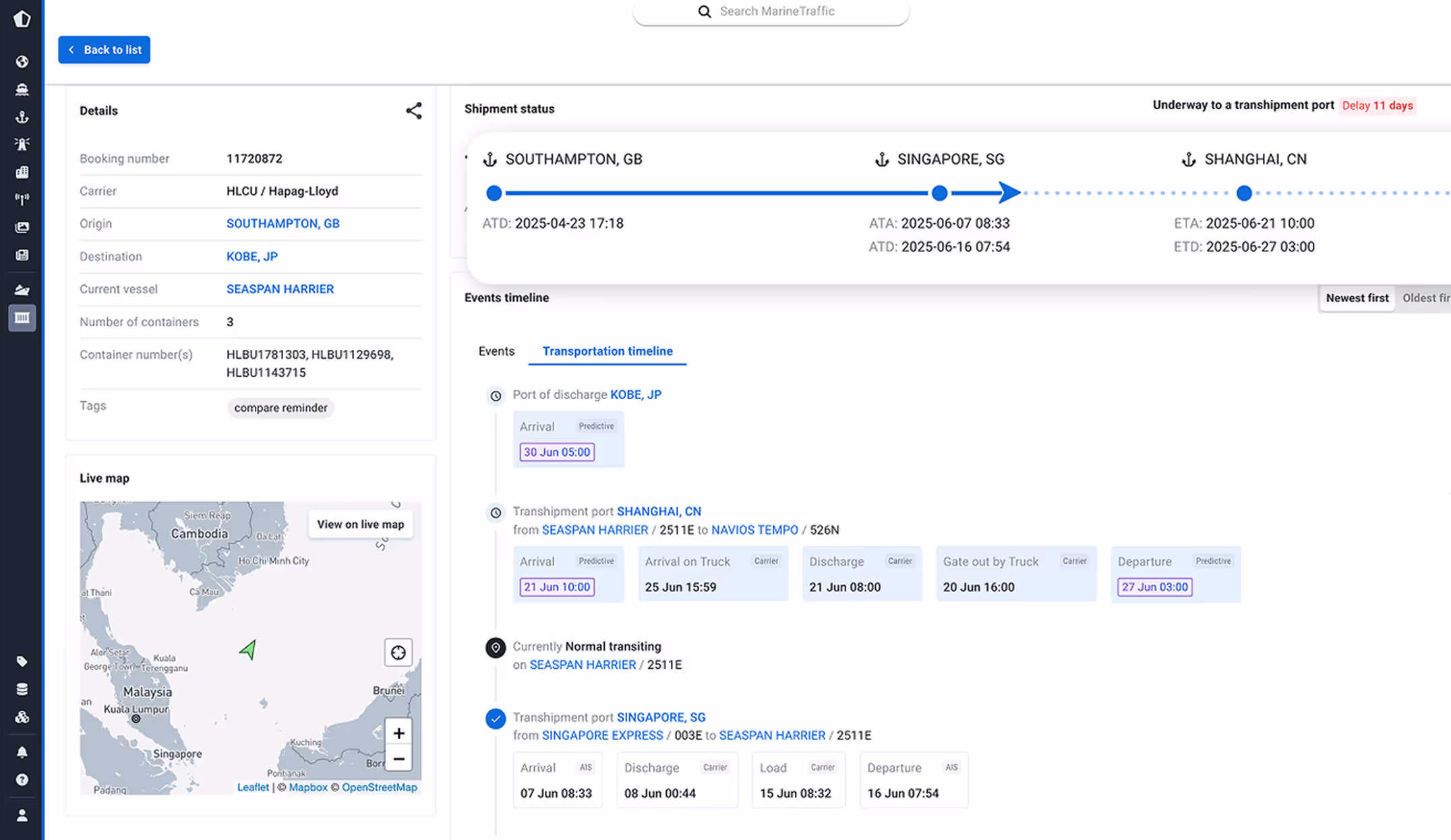
Task: Select the Transportation timeline tab
Action: [x=607, y=351]
